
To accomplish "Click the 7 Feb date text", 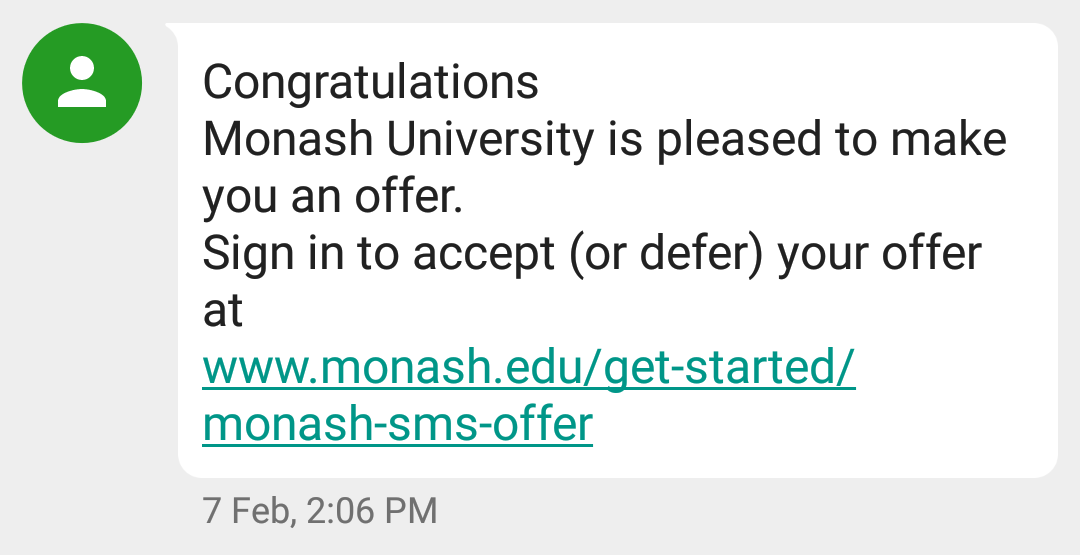I will 248,512.
